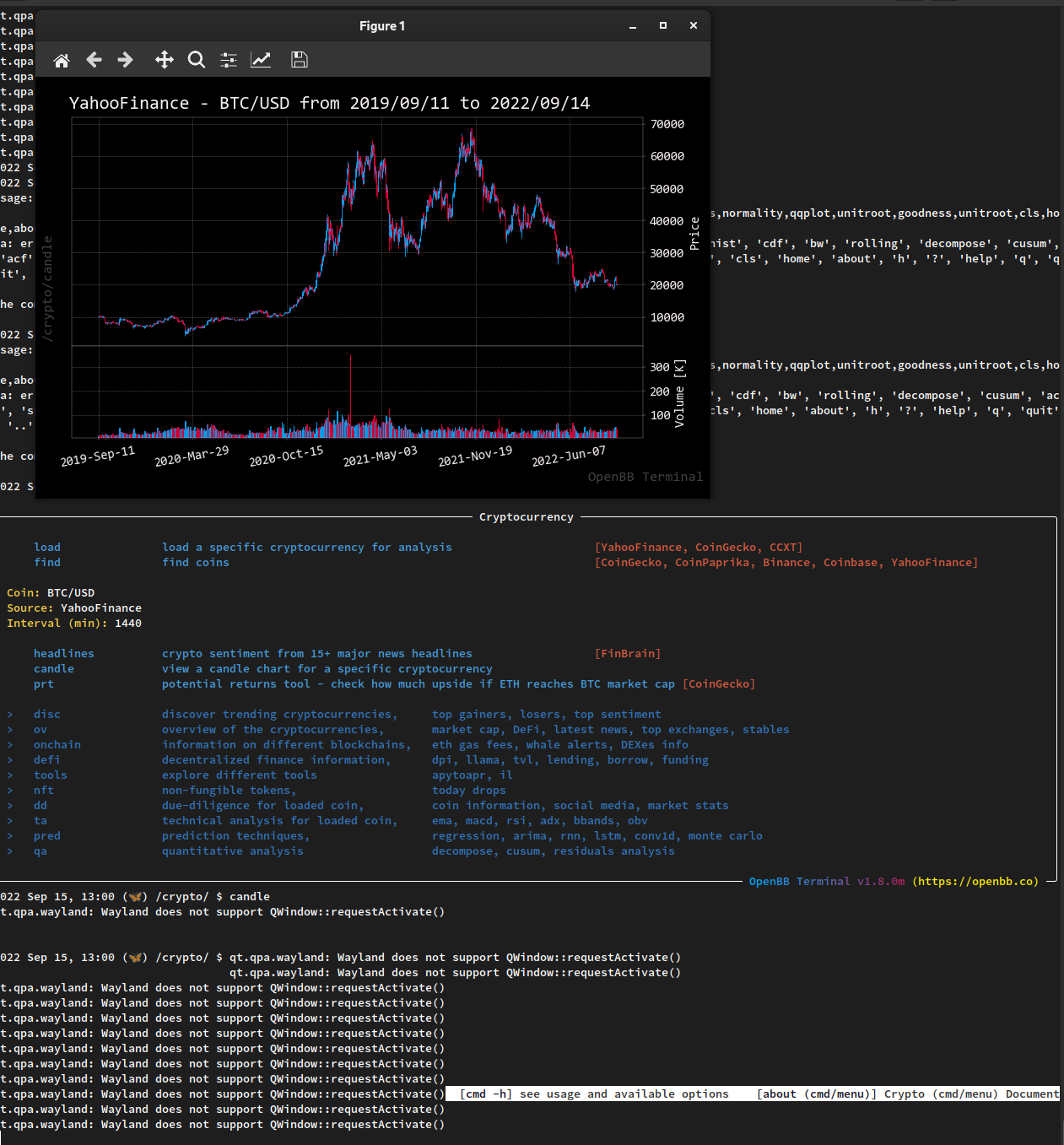Expand the ta technical analysis submenu

pyautogui.click(x=40, y=820)
